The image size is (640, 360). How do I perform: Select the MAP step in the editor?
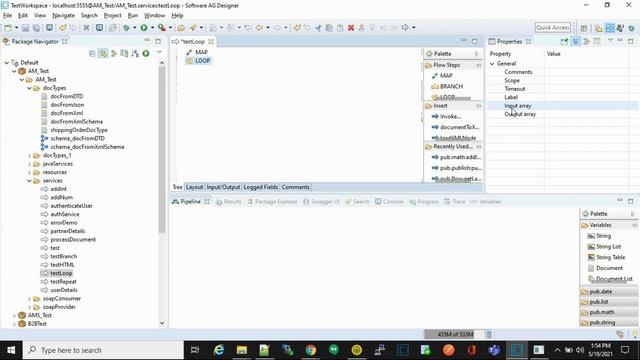(198, 52)
